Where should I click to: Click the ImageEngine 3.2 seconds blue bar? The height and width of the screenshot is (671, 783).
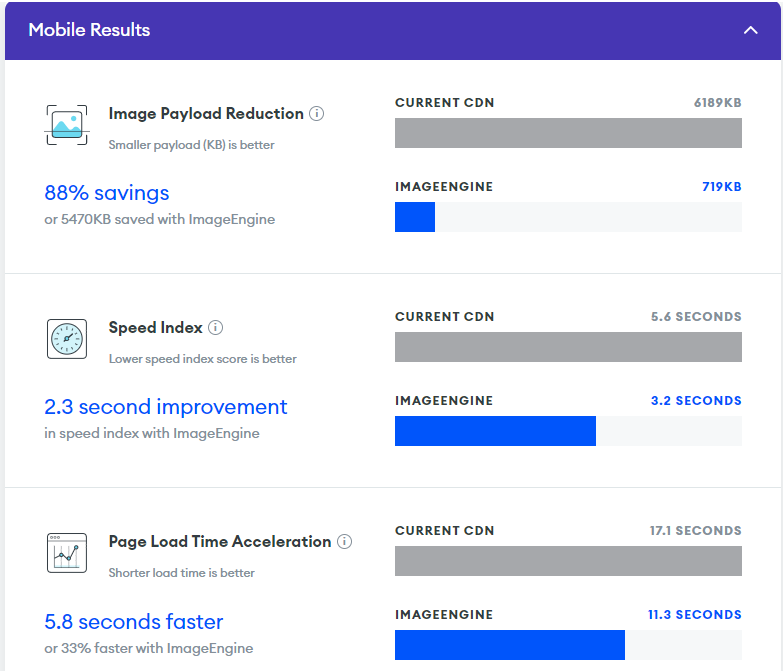(495, 431)
